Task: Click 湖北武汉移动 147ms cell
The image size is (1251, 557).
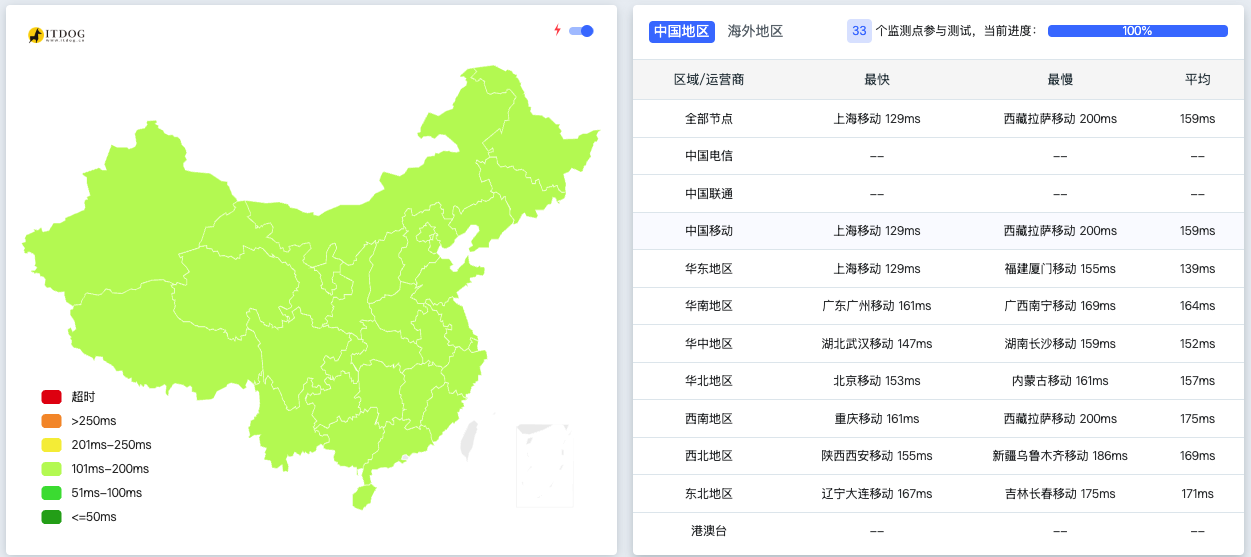Action: 877,344
